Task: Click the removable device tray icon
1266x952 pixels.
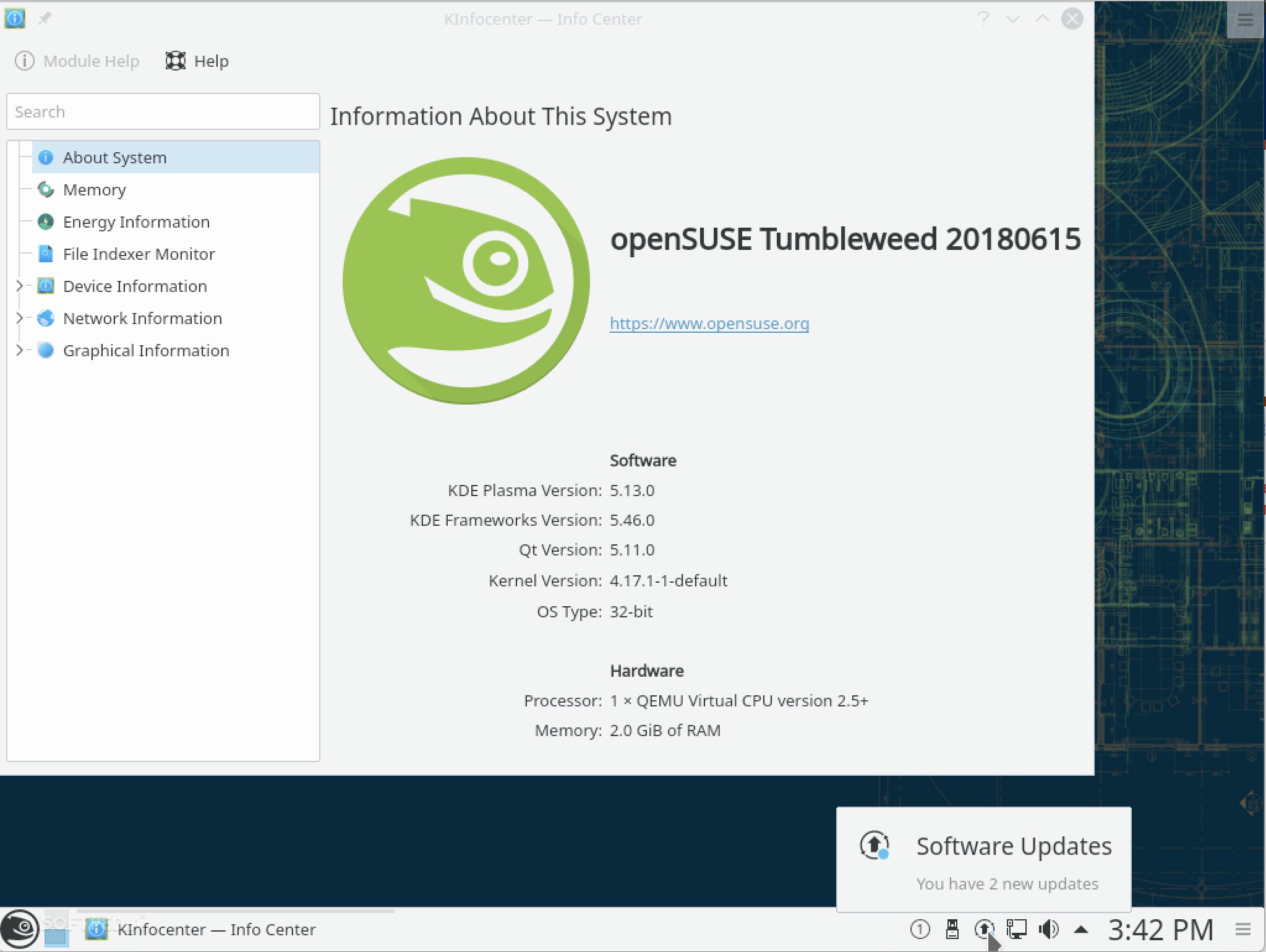Action: (952, 928)
